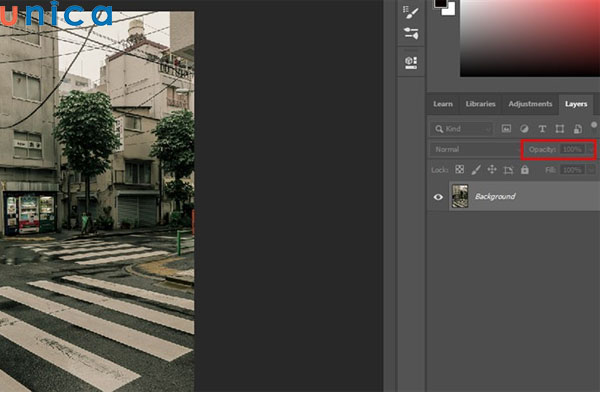Prevent artboard auto-nesting lock icon
This screenshot has height=400, width=600.
[x=508, y=170]
